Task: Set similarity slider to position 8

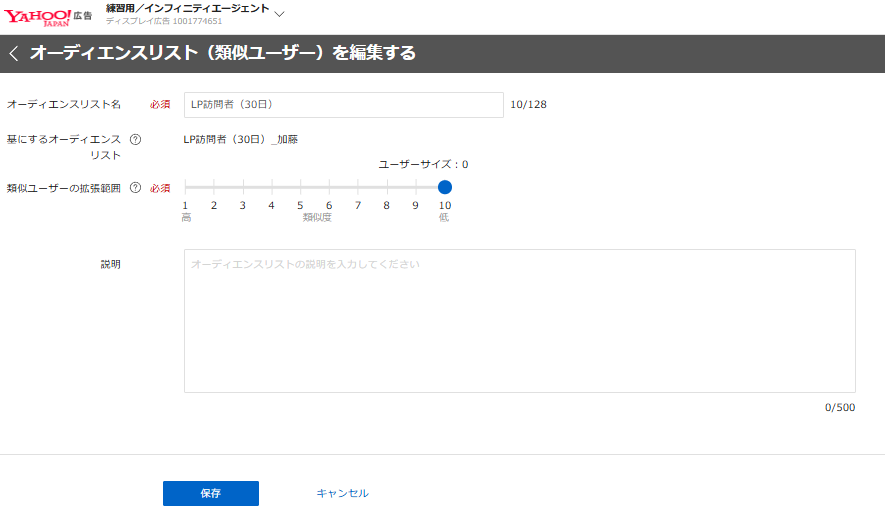Action: coord(387,187)
